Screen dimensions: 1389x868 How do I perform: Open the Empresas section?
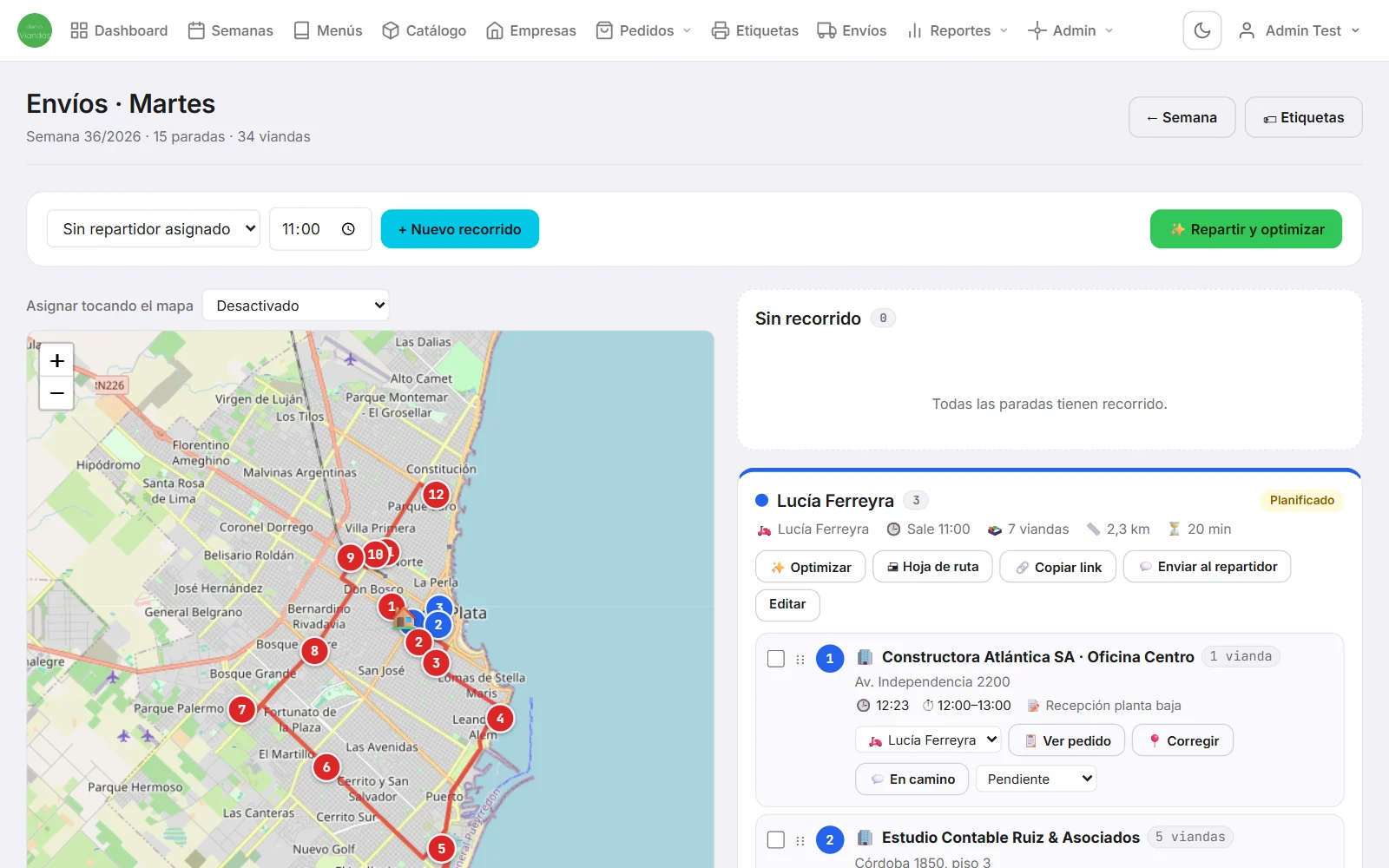point(531,30)
